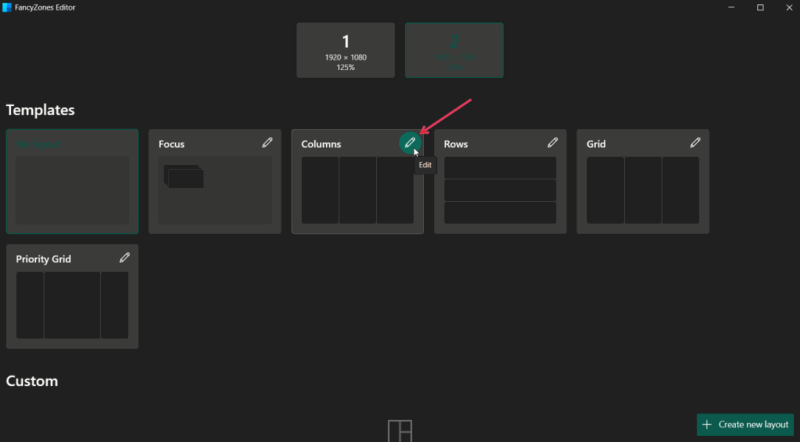
Task: Click the Priority Grid card title
Action: point(45,258)
